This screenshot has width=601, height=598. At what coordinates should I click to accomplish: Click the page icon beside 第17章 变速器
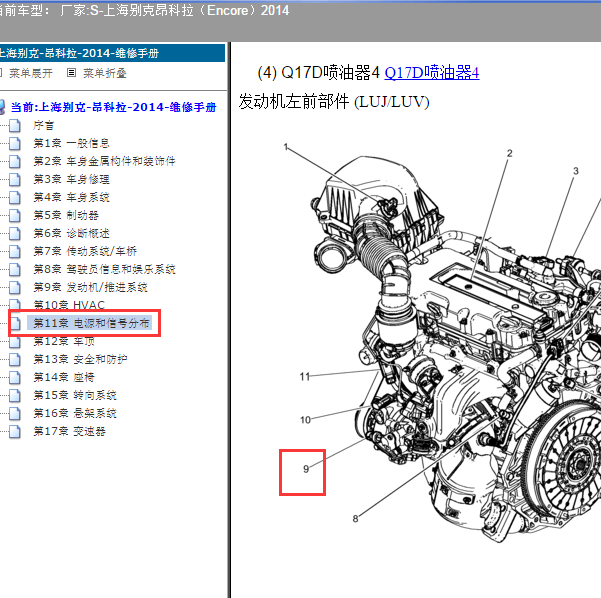[x=15, y=431]
